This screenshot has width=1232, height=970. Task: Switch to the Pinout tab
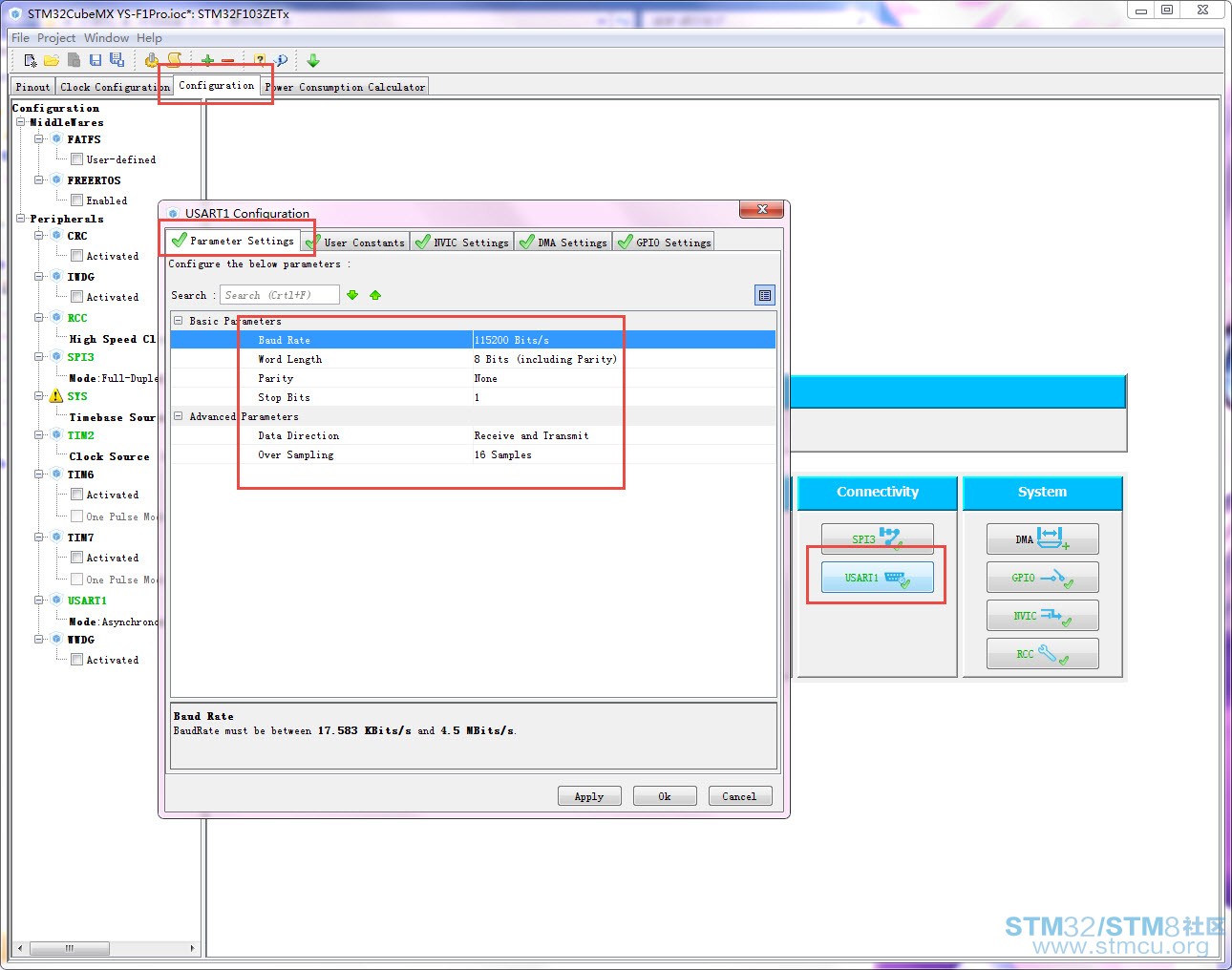tap(32, 87)
